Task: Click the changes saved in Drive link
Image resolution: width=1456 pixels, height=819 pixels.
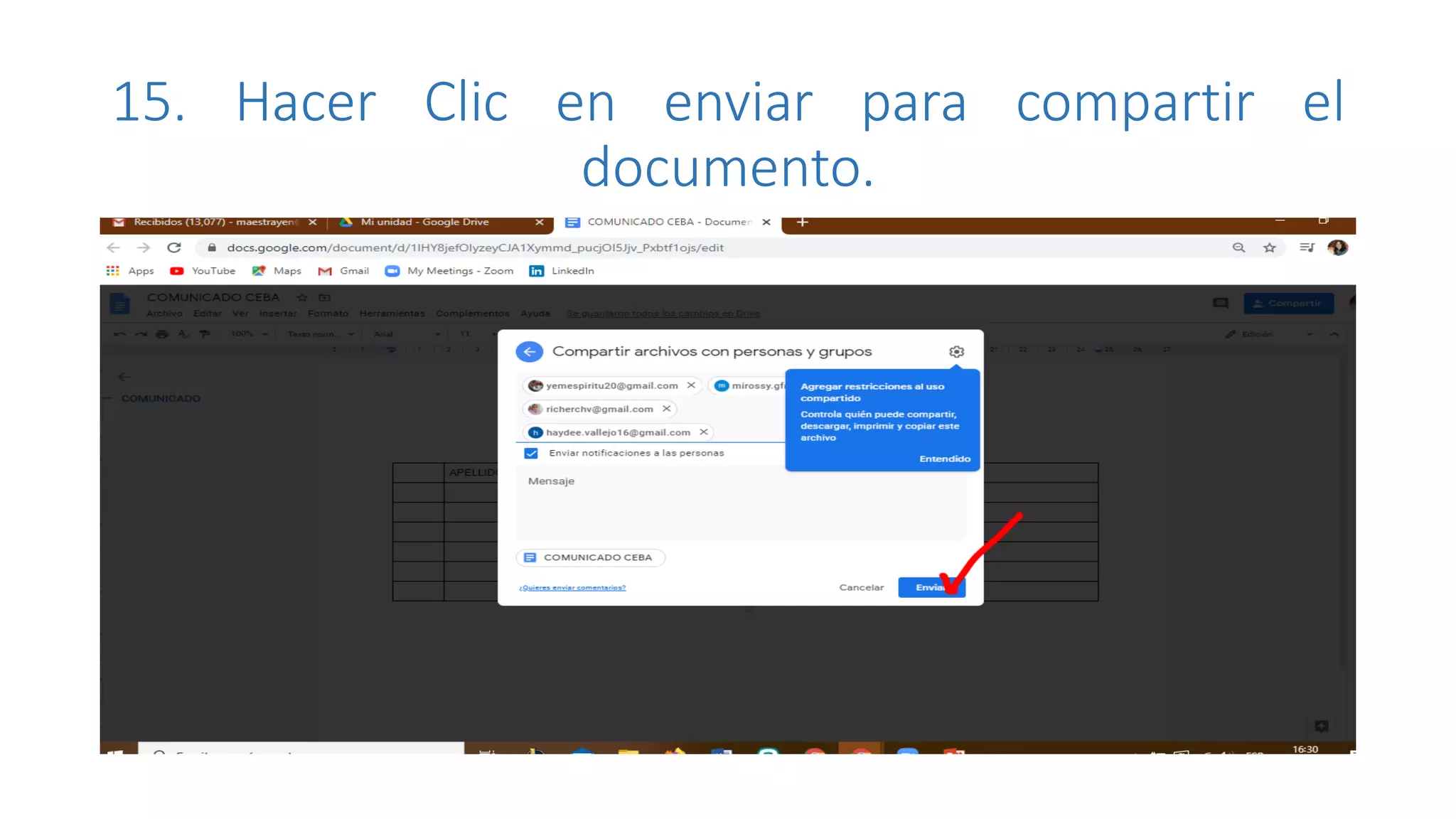Action: (663, 314)
